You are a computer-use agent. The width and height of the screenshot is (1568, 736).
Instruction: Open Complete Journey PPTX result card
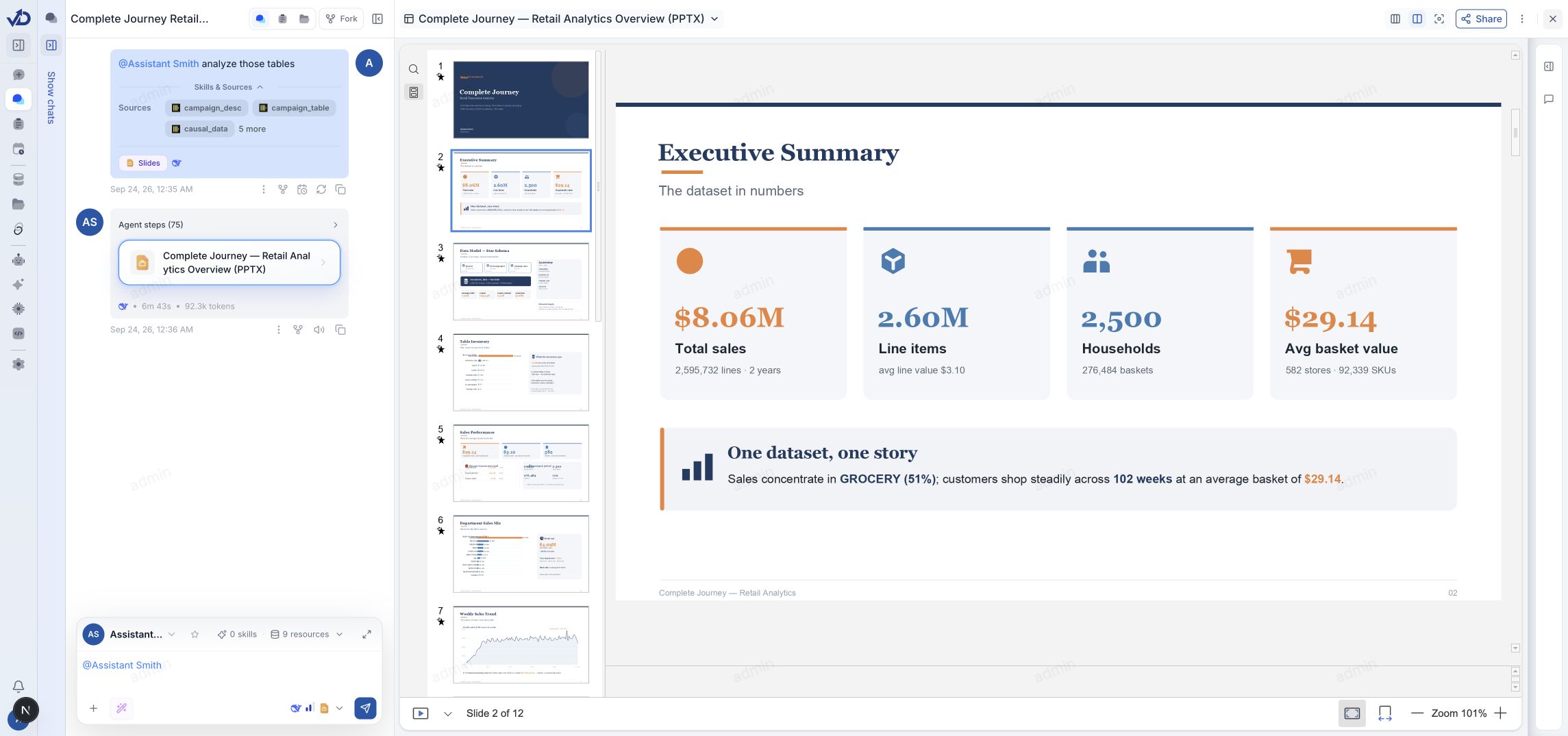point(229,262)
